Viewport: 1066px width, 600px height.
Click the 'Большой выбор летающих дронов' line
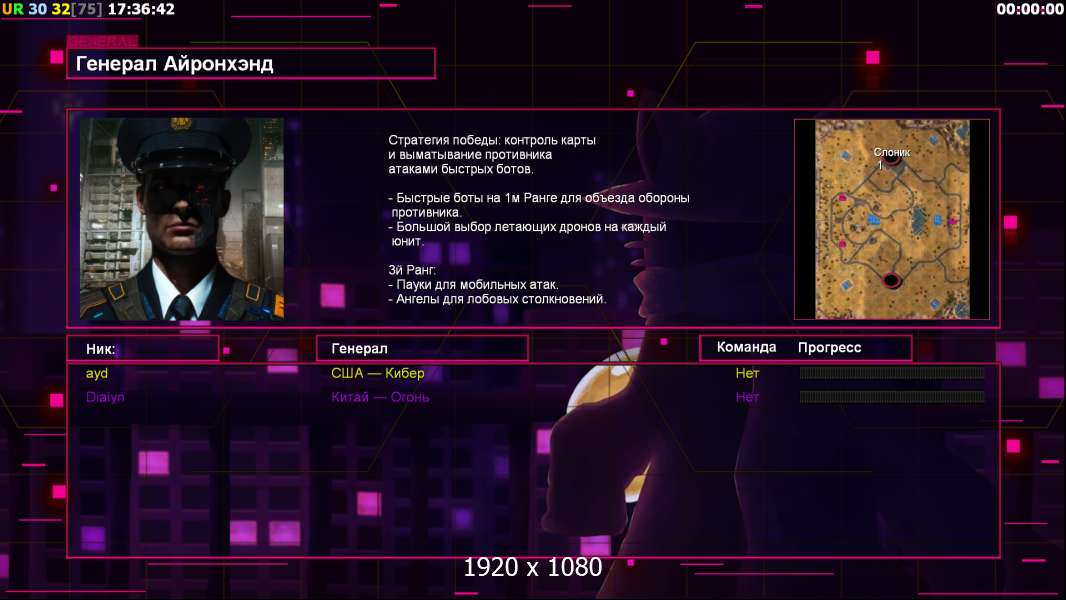click(x=528, y=227)
